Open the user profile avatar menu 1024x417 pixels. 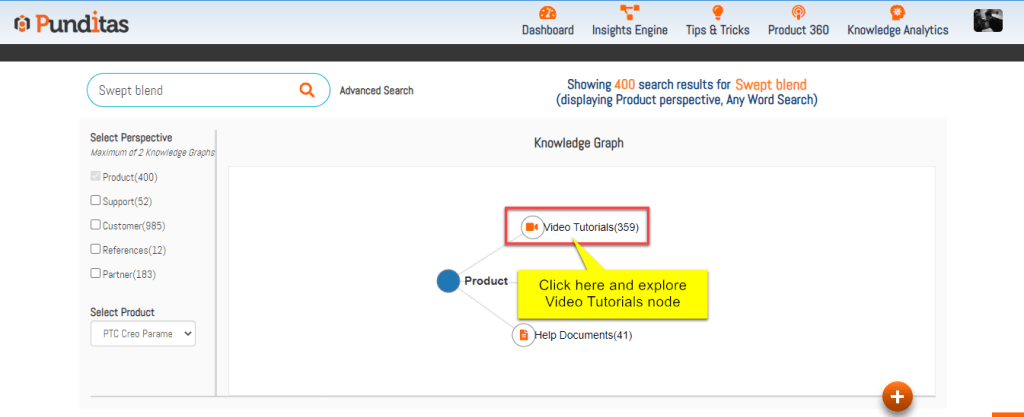point(988,21)
